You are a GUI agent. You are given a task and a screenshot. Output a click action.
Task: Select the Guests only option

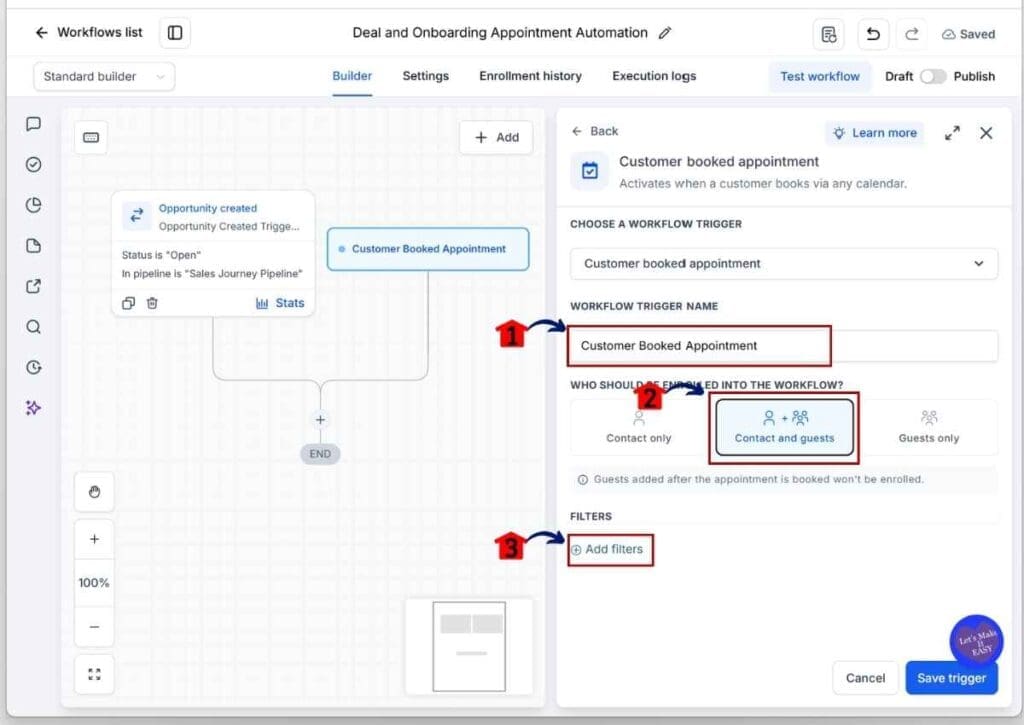click(929, 427)
